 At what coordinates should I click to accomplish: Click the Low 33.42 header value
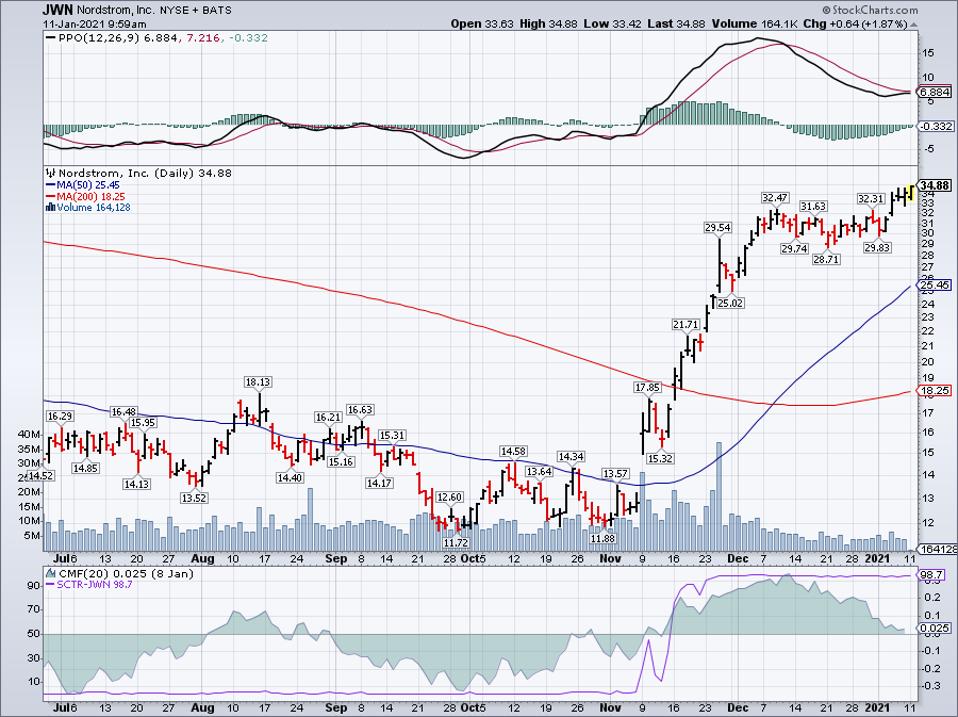point(611,24)
